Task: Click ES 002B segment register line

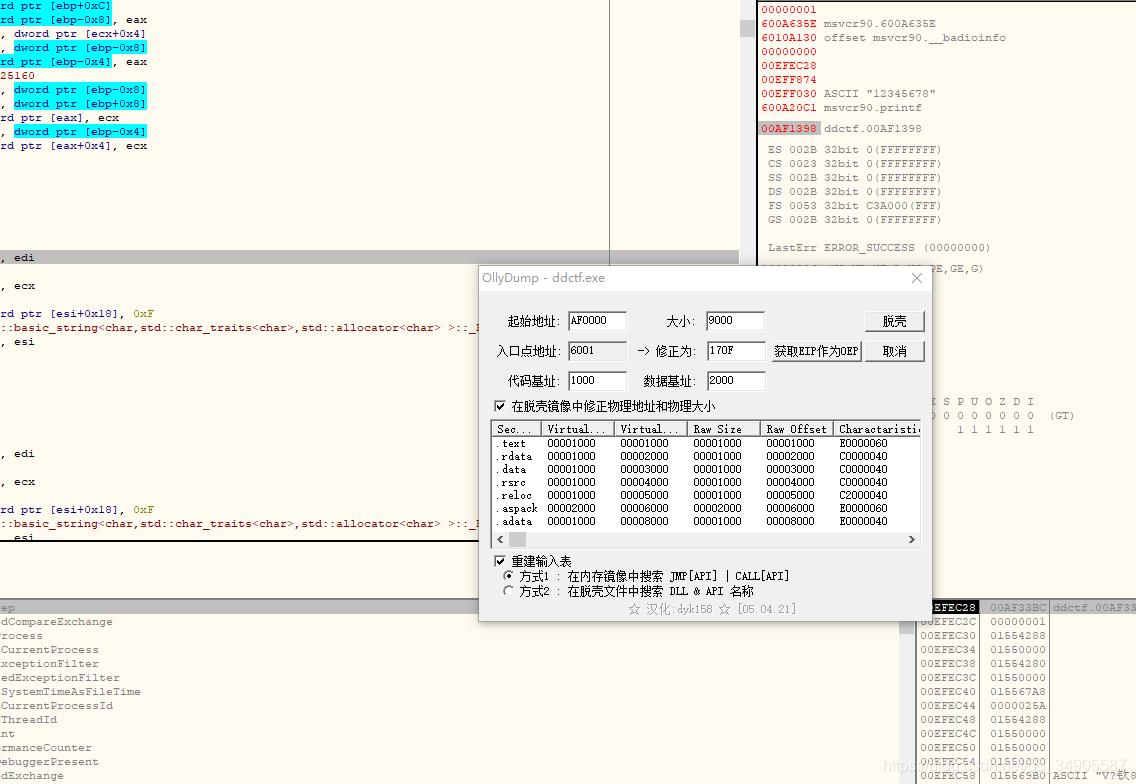Action: tap(854, 150)
